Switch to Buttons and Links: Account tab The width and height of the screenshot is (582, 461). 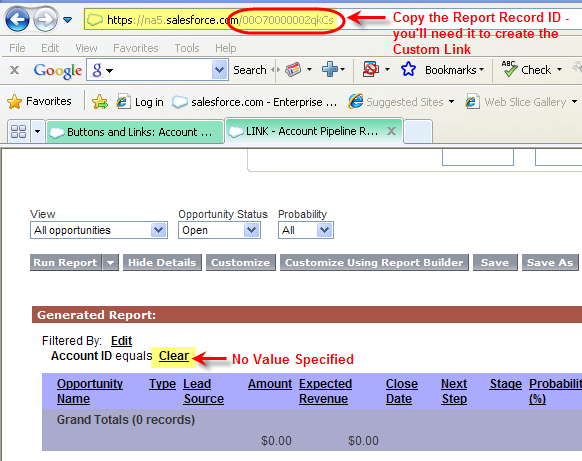(135, 132)
